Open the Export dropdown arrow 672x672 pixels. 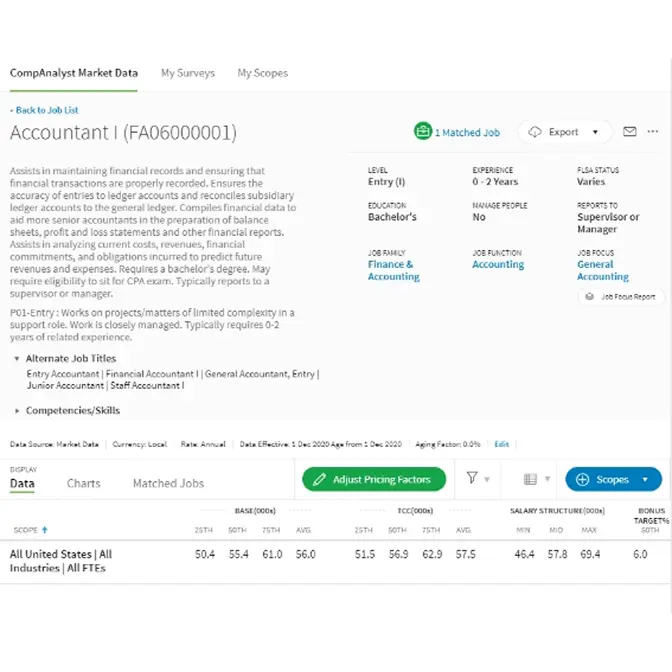(595, 132)
